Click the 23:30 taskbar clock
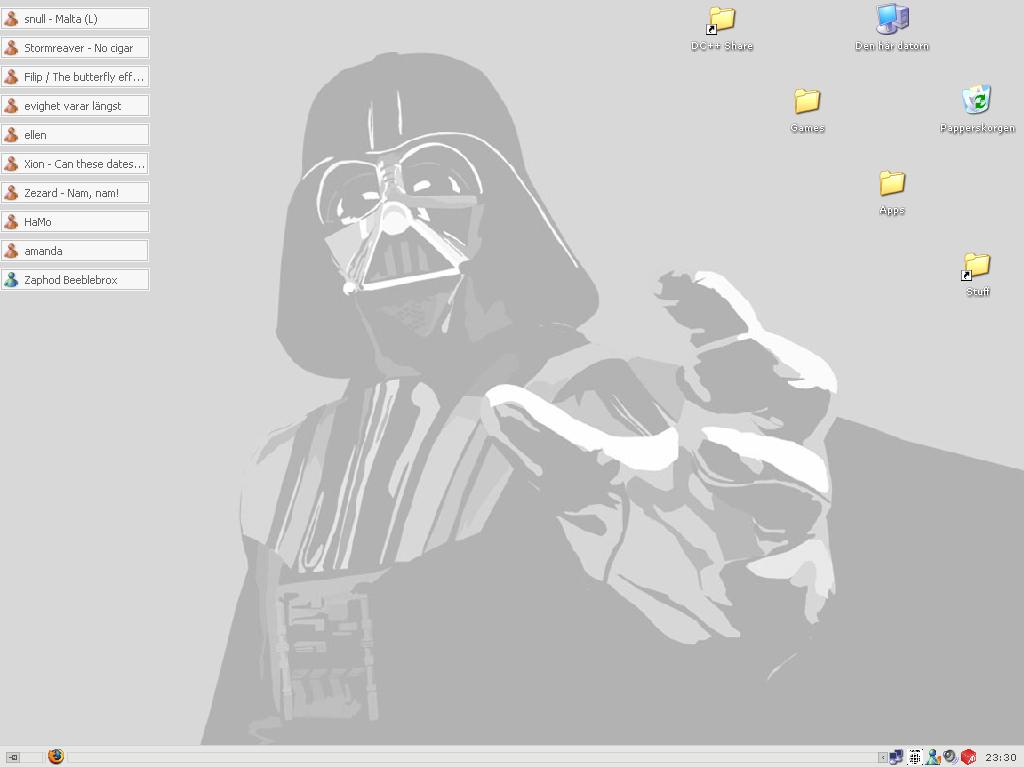 pyautogui.click(x=1000, y=758)
